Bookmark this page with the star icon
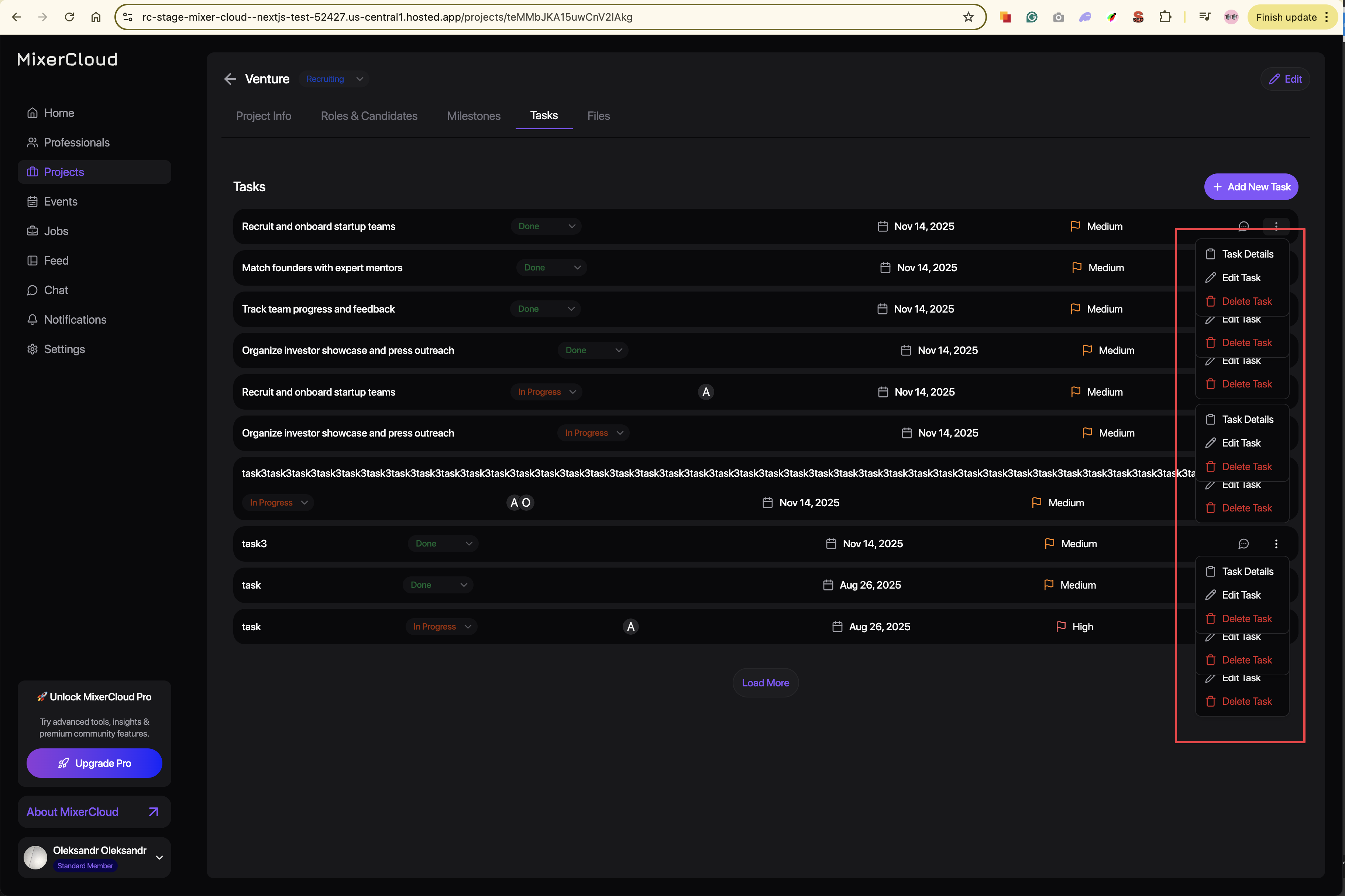Image resolution: width=1345 pixels, height=896 pixels. tap(968, 17)
